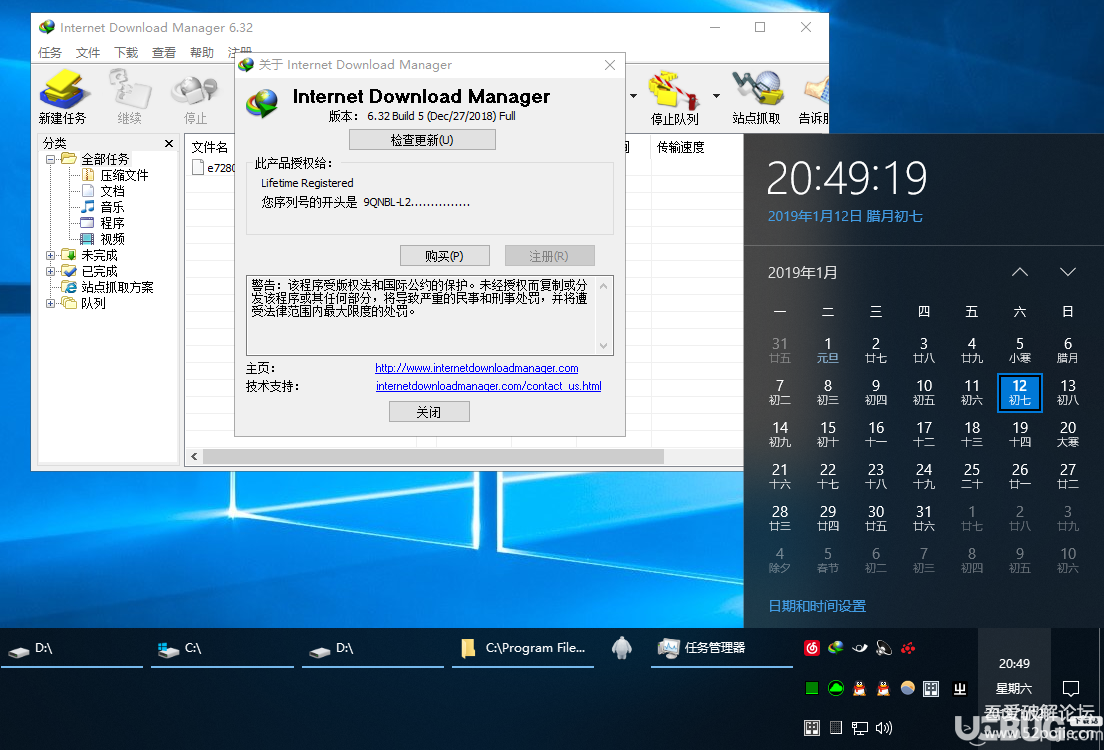Screen dimensions: 1104x750
Task: Open the dropdown arrow left of 停止队列 icon
Action: [x=633, y=96]
